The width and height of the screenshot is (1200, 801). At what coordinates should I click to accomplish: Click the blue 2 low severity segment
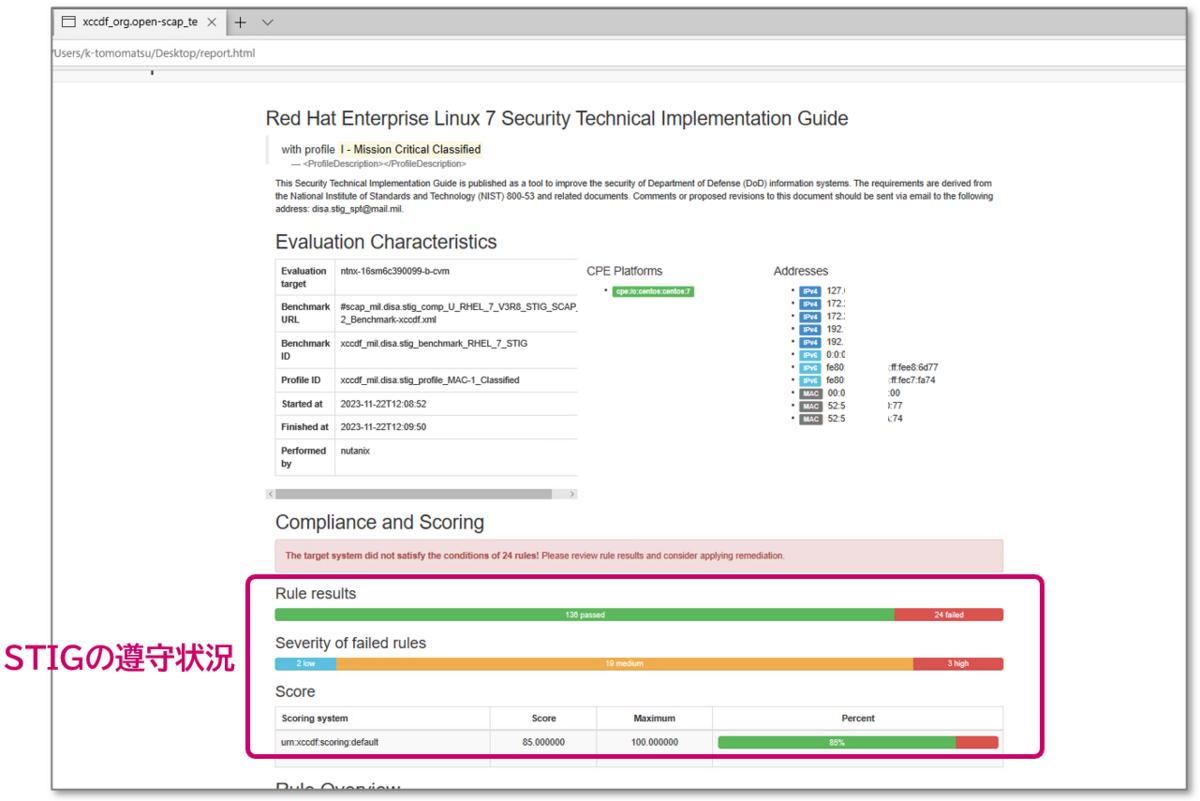306,664
